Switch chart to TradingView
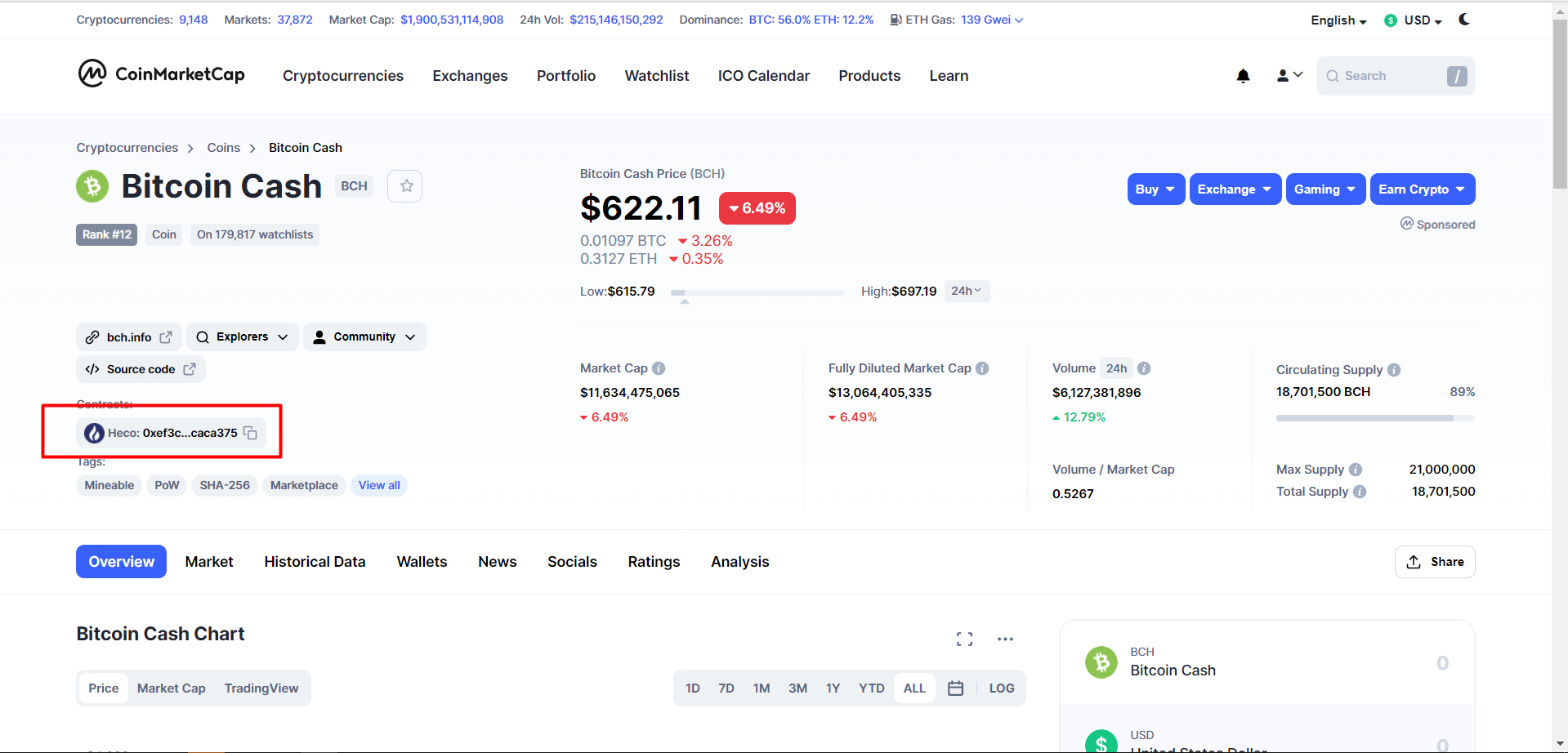 [x=261, y=688]
